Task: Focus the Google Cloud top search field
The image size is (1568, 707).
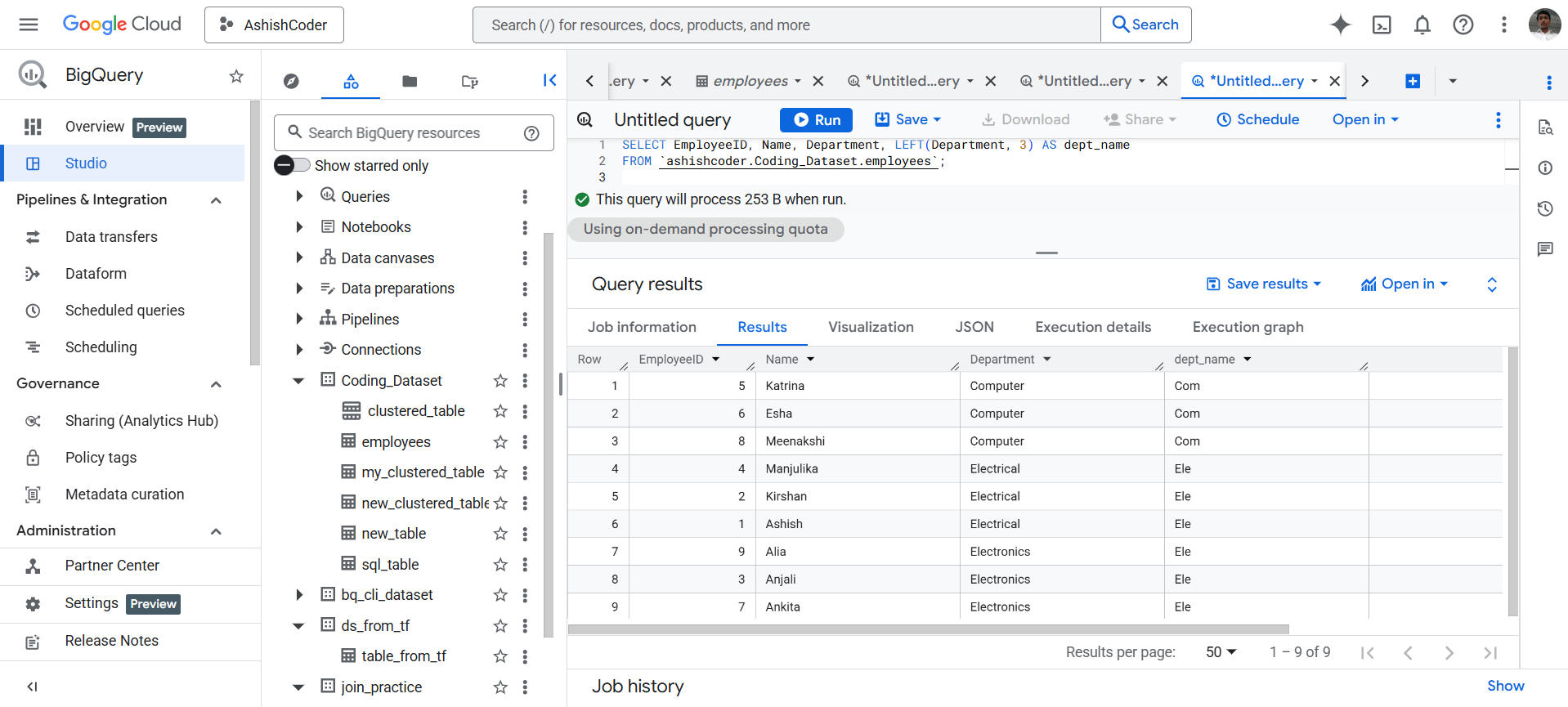Action: [786, 25]
